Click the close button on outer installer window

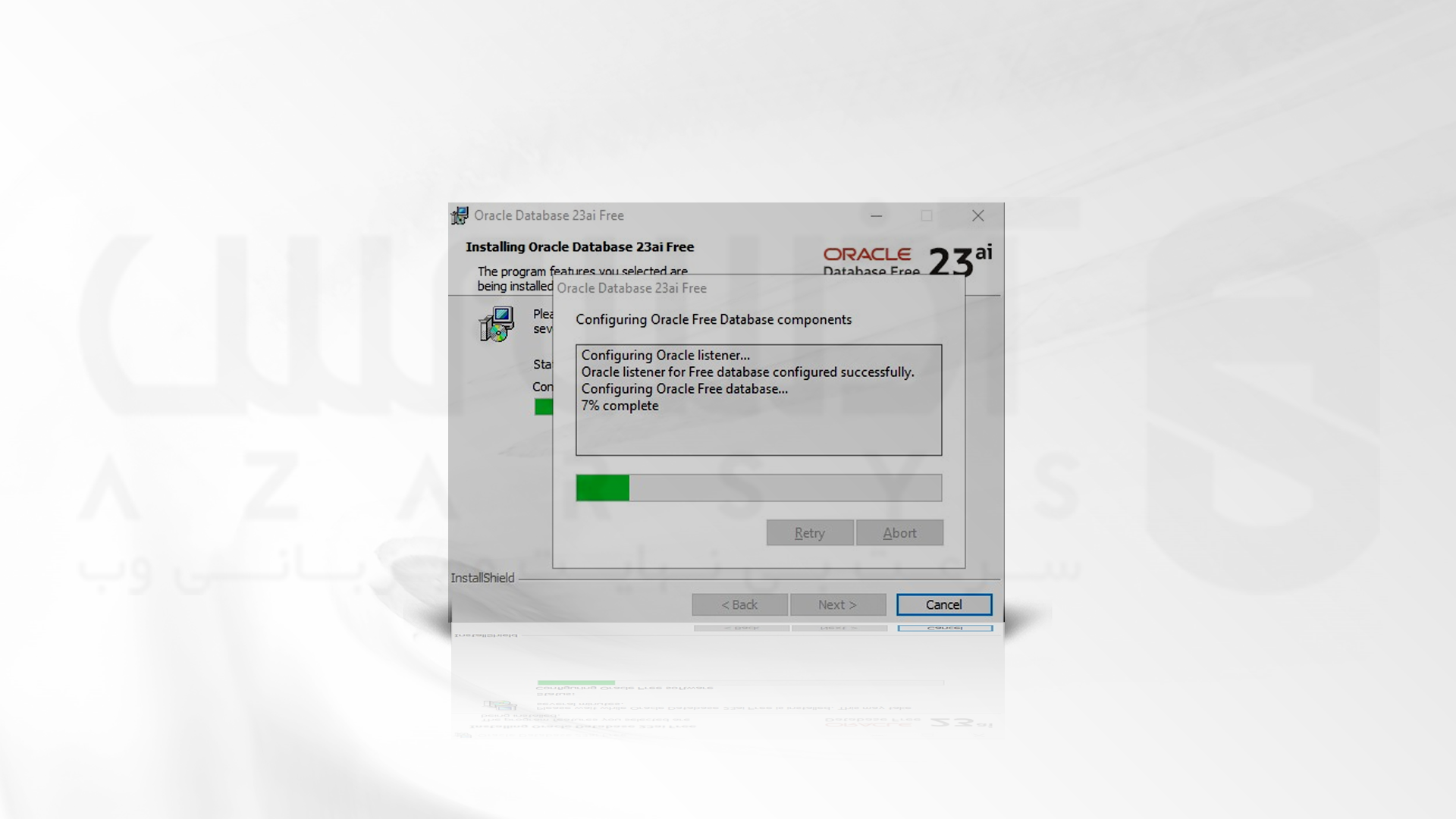(978, 215)
